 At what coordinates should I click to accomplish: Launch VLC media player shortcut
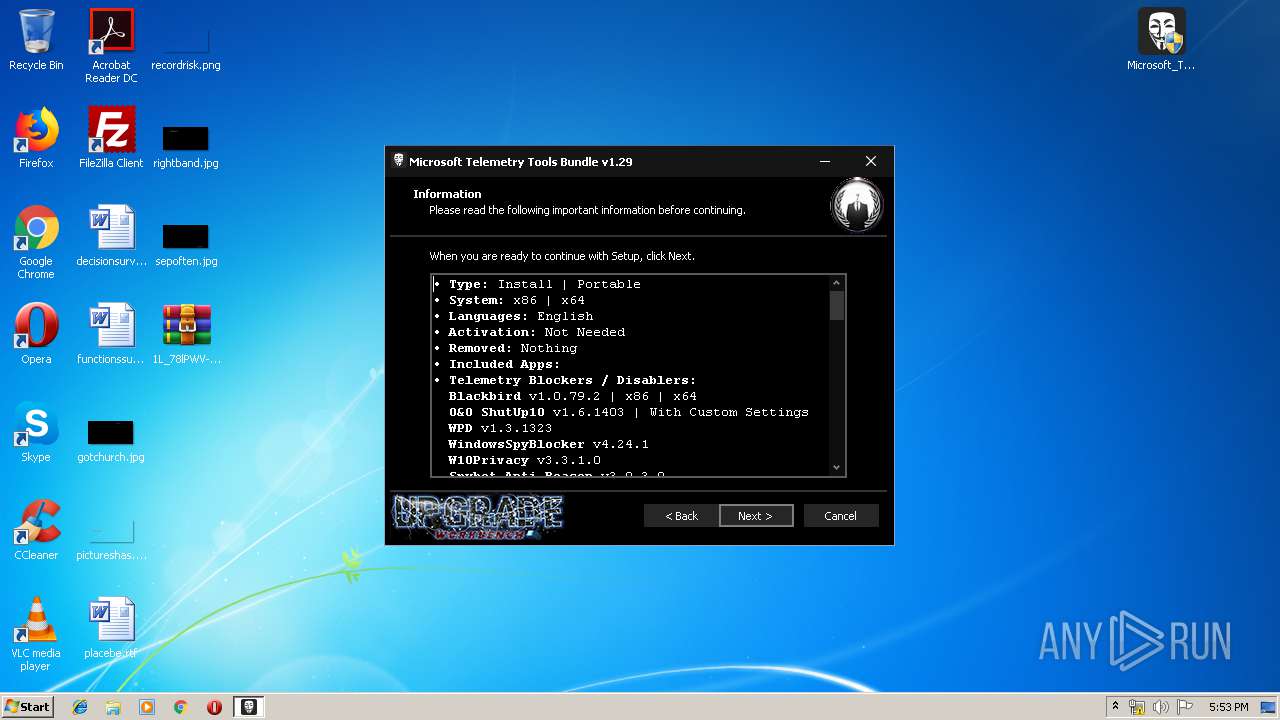click(36, 634)
